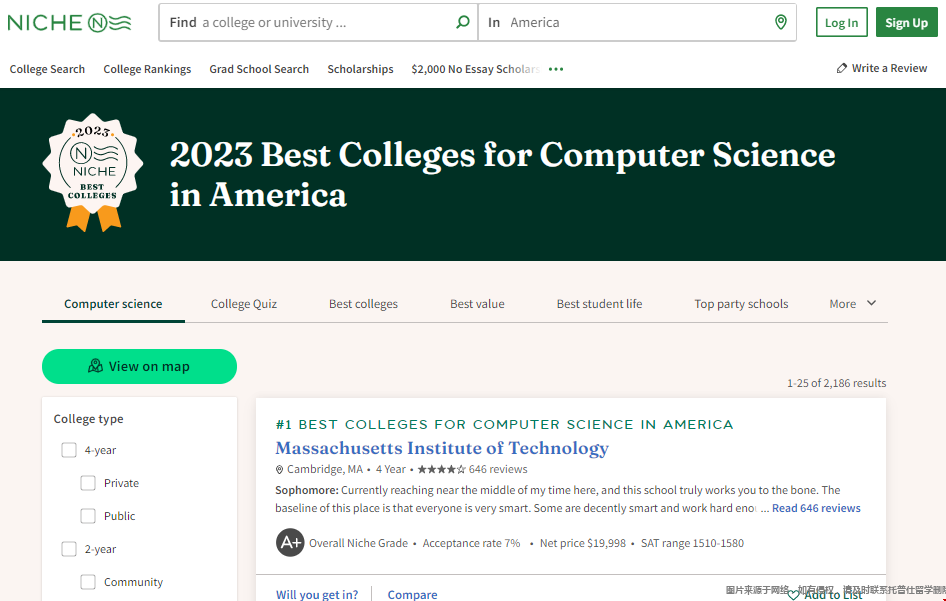
Task: Click the search magnifier icon
Action: click(462, 22)
